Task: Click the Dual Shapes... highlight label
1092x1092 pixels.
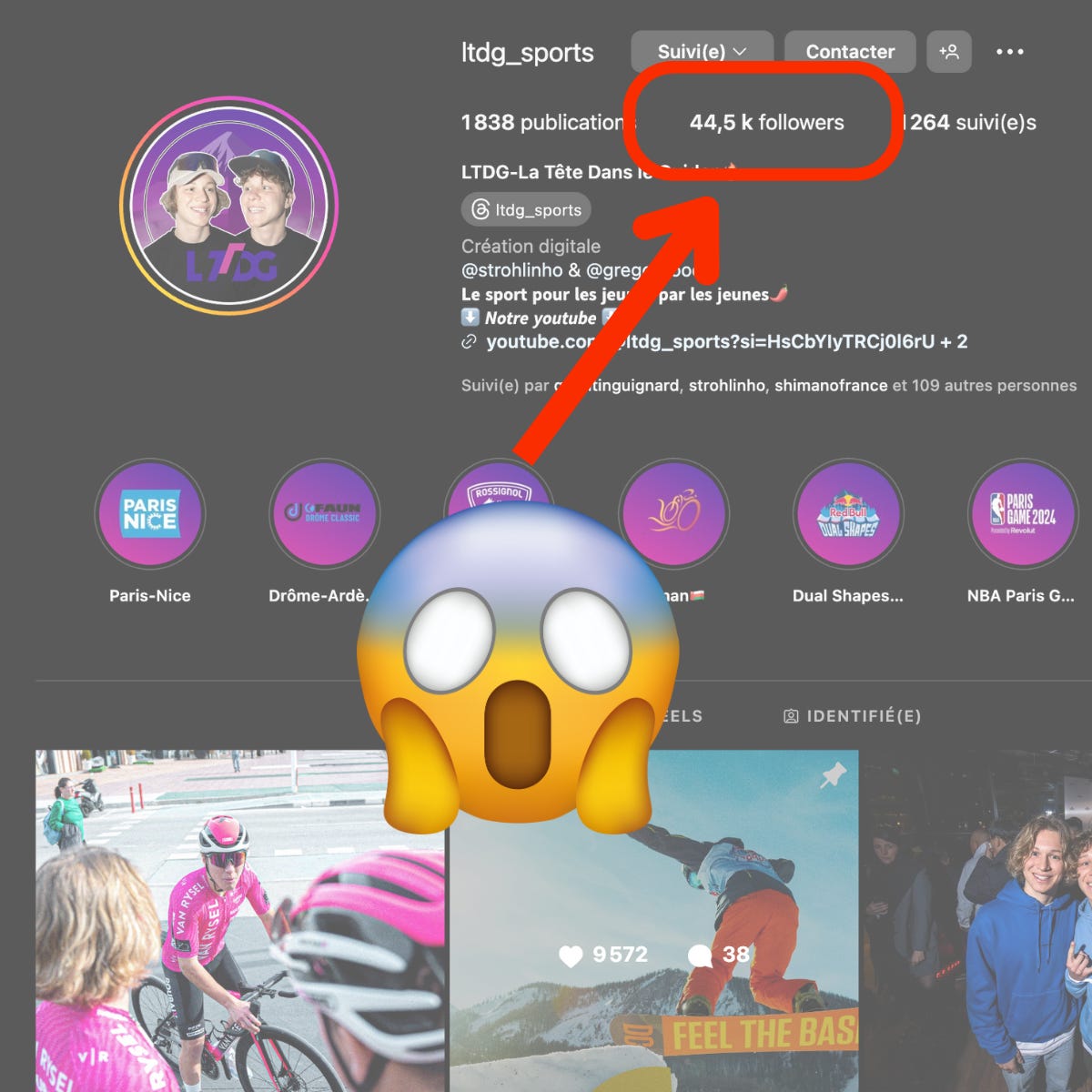Action: pos(848,596)
